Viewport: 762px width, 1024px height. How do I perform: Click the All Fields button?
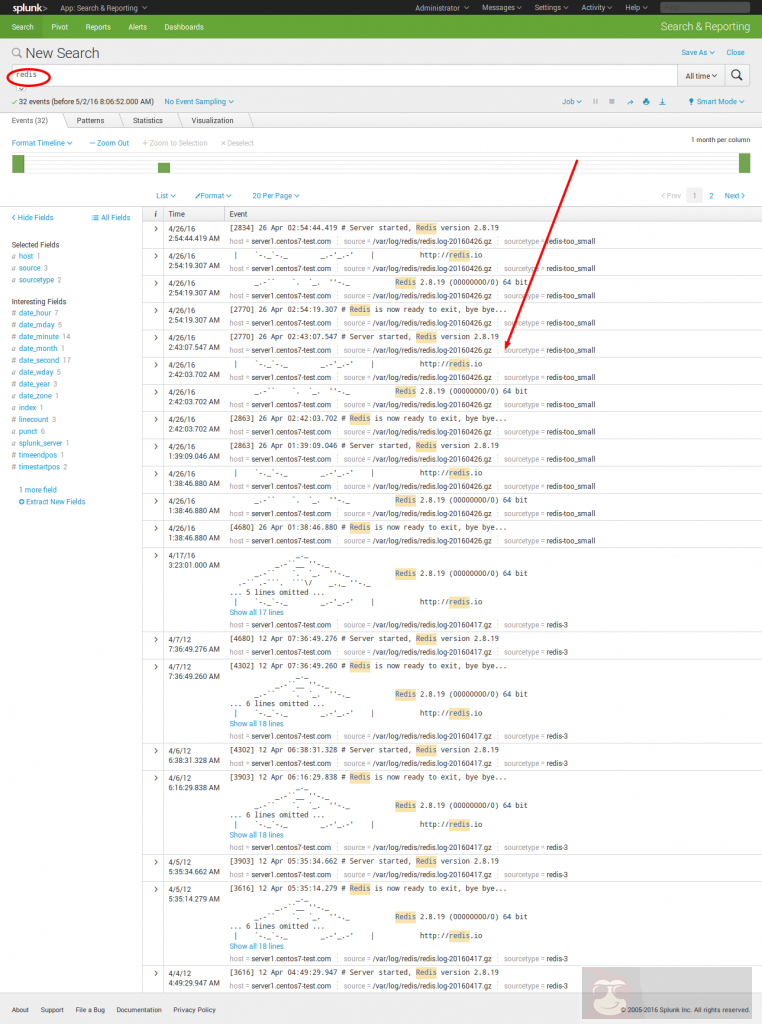coord(111,217)
